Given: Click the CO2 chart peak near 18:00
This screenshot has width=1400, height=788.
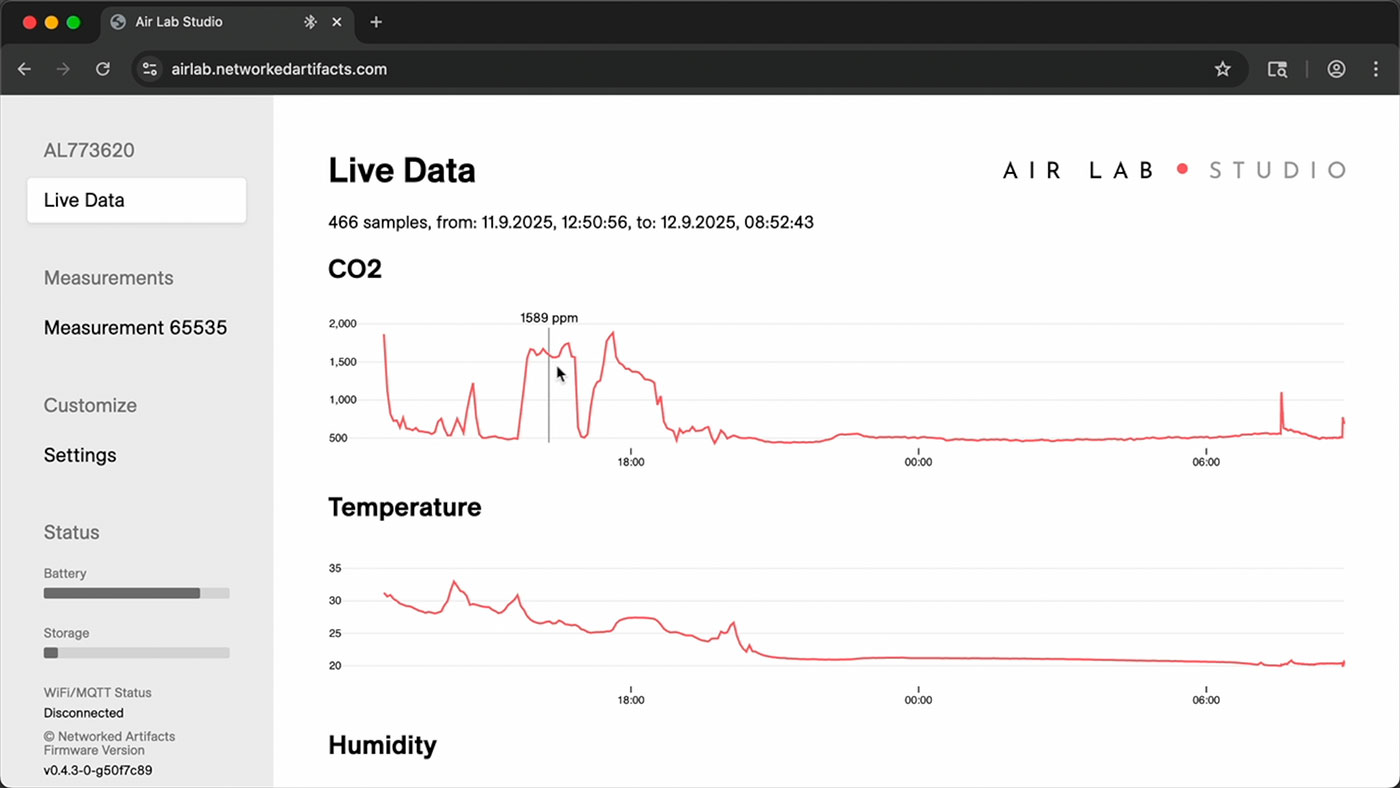Looking at the screenshot, I should 612,334.
